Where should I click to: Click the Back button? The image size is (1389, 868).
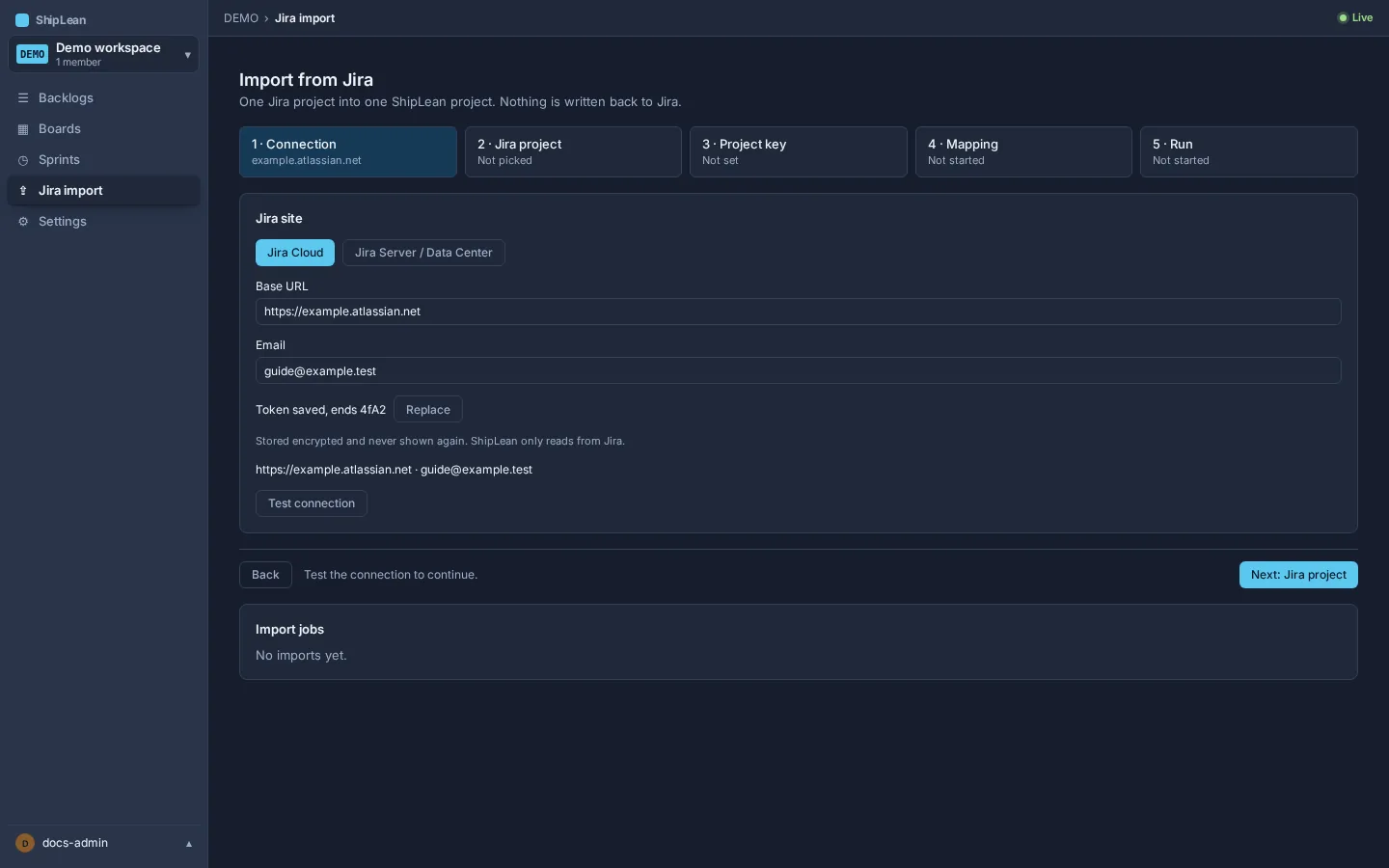click(265, 575)
